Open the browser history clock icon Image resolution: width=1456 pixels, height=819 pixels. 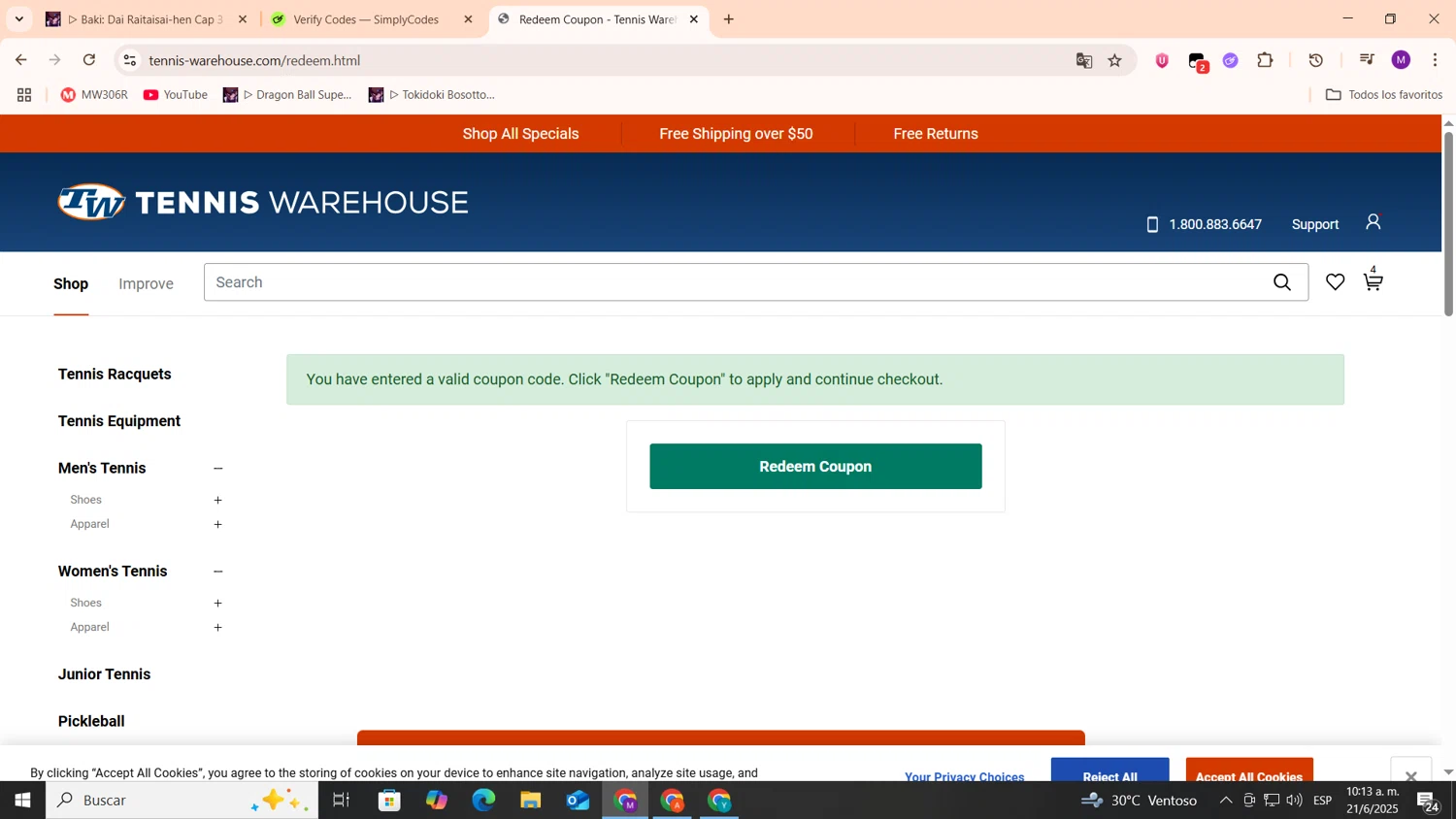pyautogui.click(x=1316, y=60)
